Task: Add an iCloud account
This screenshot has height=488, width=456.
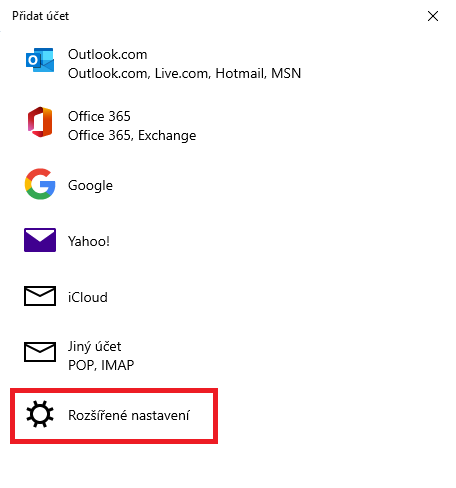Action: point(88,297)
